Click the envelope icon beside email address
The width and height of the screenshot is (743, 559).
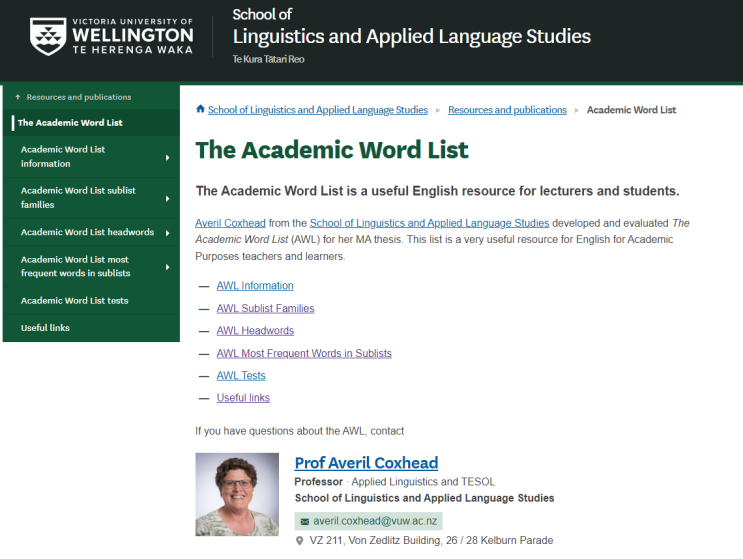tap(304, 522)
